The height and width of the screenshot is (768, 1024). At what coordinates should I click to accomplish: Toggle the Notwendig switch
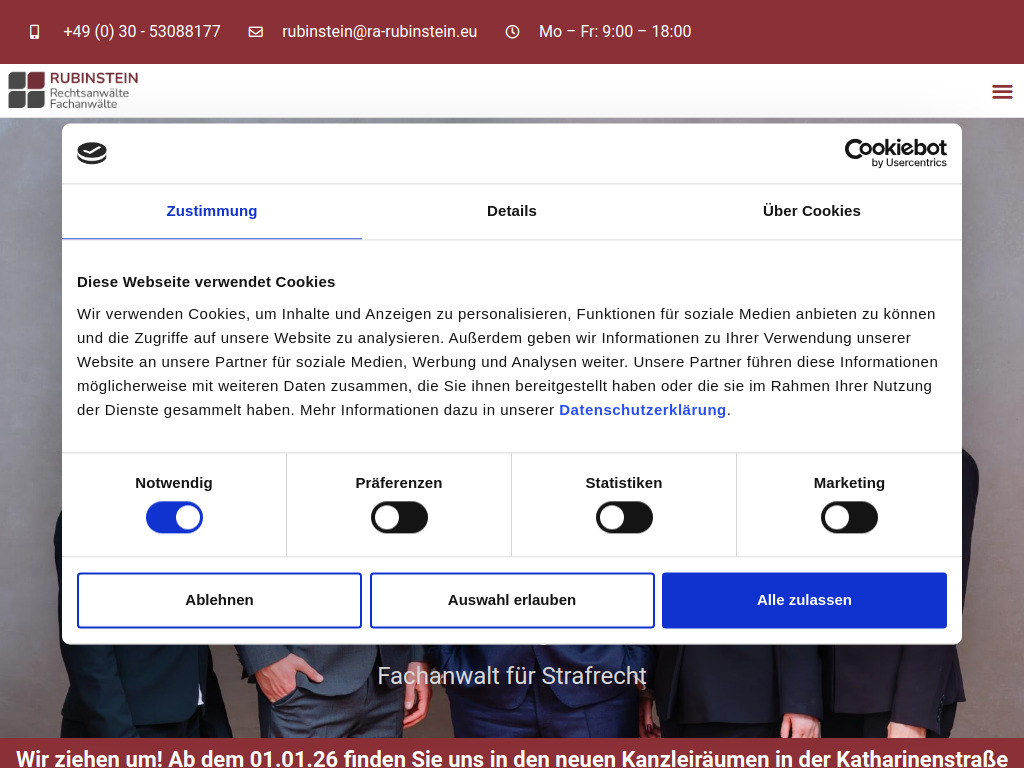coord(174,517)
